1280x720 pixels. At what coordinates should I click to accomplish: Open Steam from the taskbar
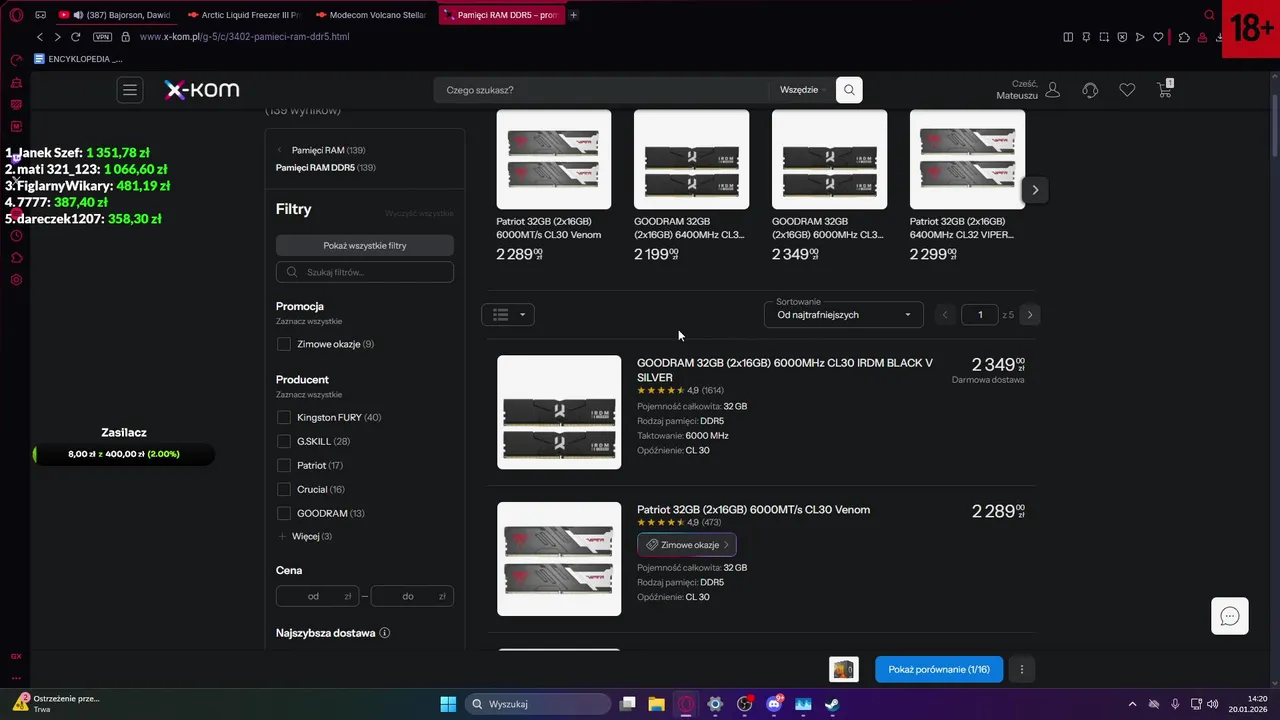(832, 704)
